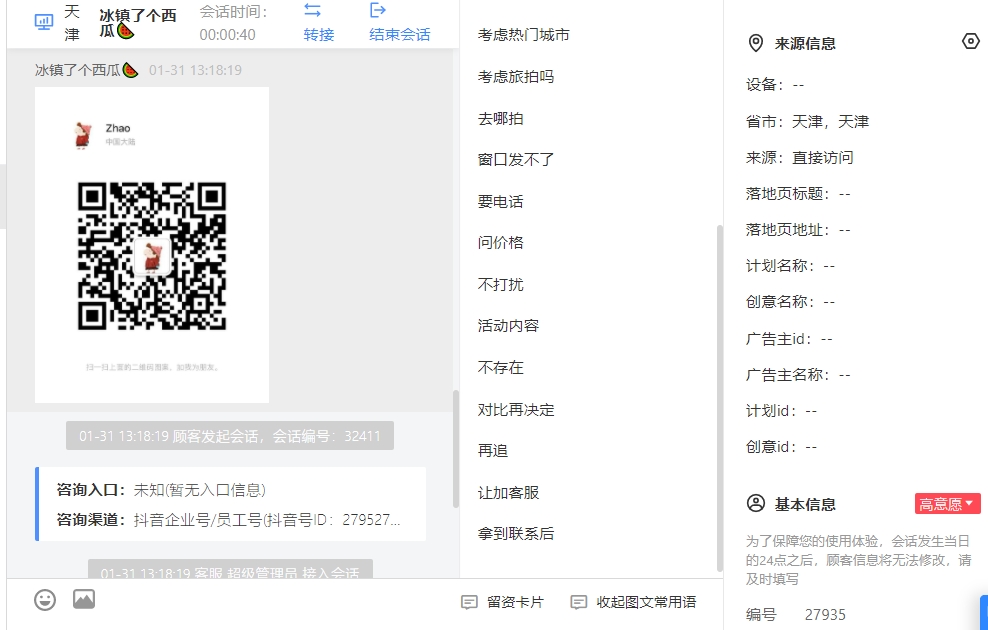
Task: Click the 转接 transfer button
Action: (x=318, y=35)
